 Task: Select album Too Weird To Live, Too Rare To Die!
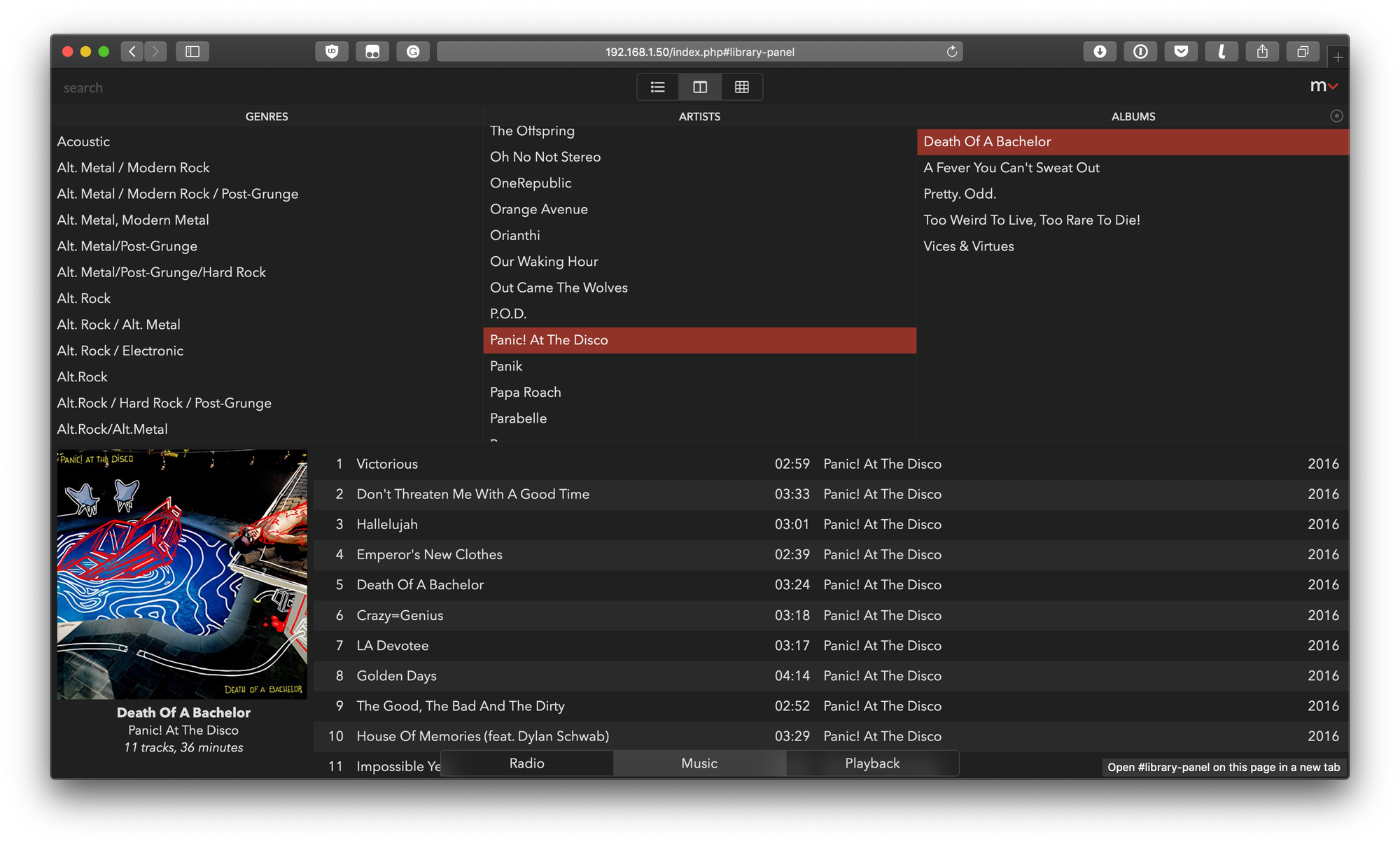[1133, 220]
